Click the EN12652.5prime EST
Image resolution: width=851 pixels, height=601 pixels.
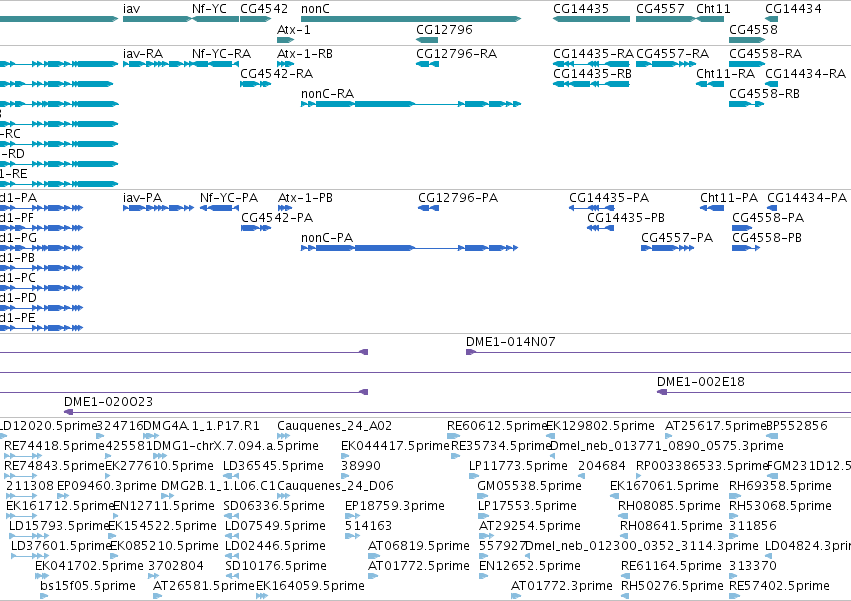tap(484, 576)
